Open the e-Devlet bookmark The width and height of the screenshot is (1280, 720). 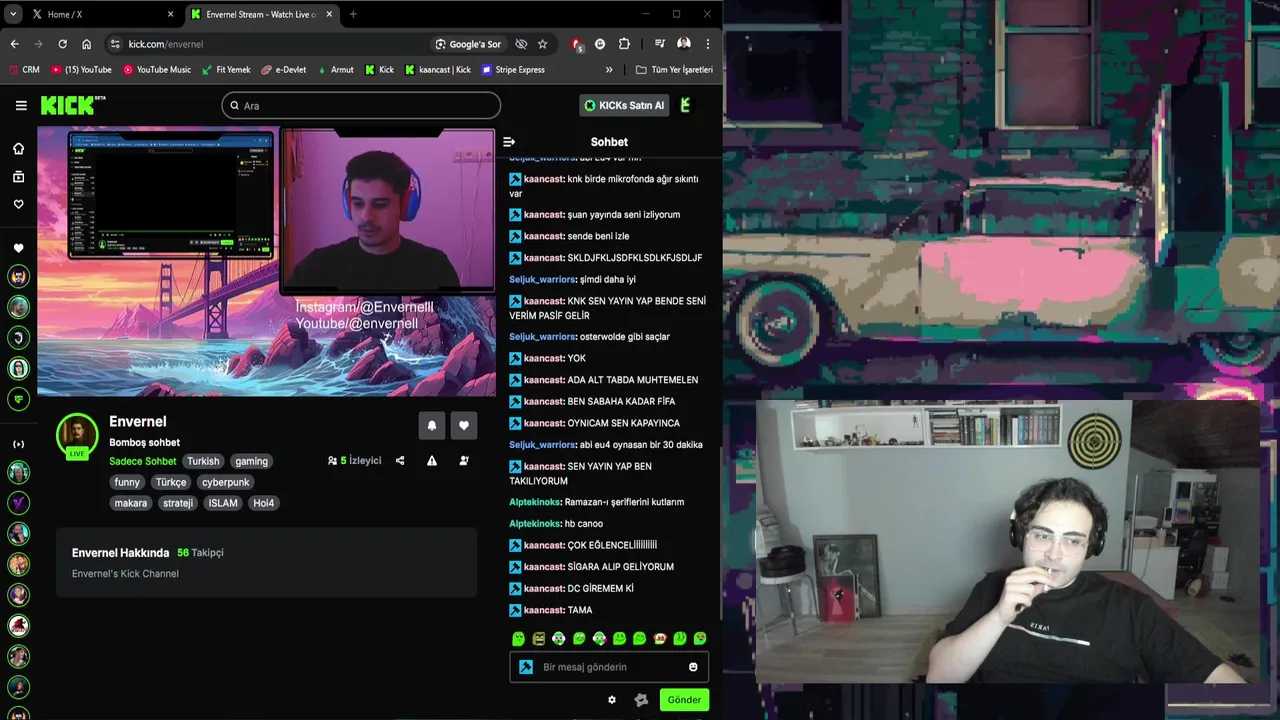(284, 70)
